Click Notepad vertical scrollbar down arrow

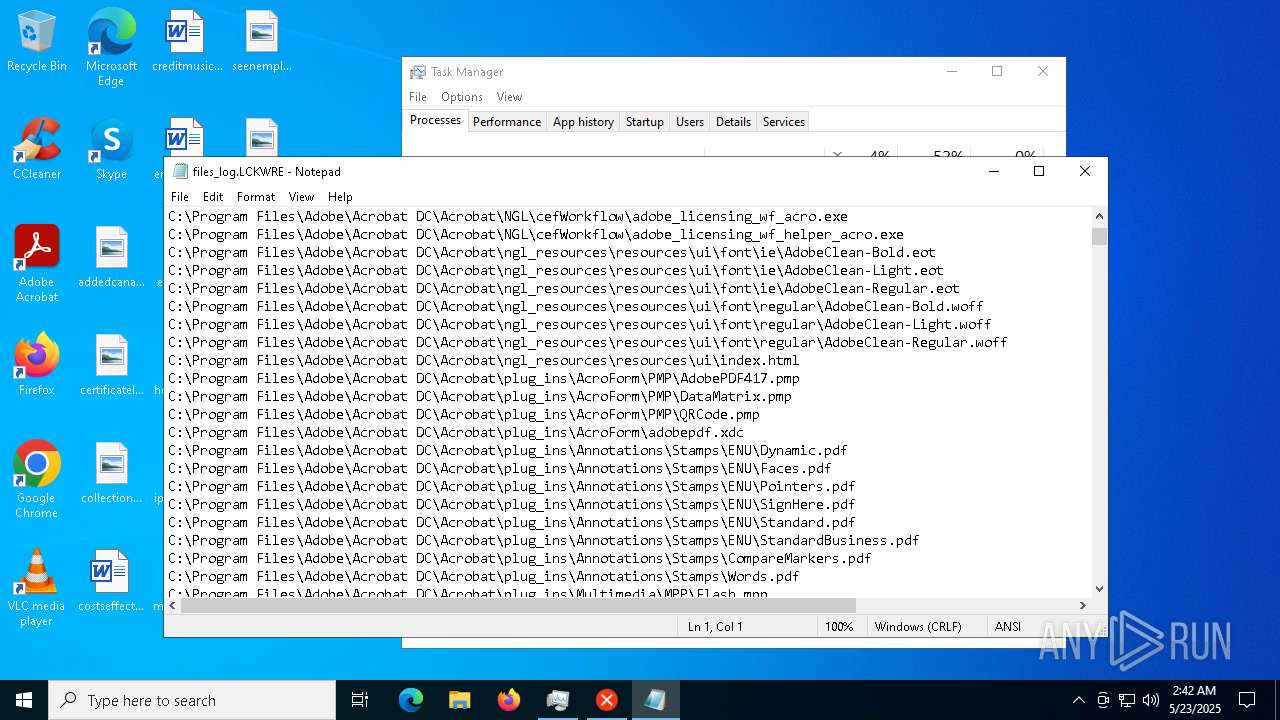[1099, 589]
